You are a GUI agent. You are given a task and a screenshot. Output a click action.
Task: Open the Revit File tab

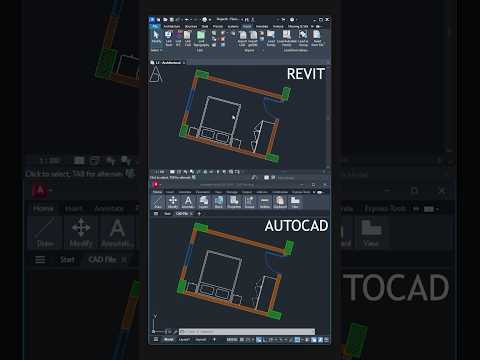coord(155,26)
